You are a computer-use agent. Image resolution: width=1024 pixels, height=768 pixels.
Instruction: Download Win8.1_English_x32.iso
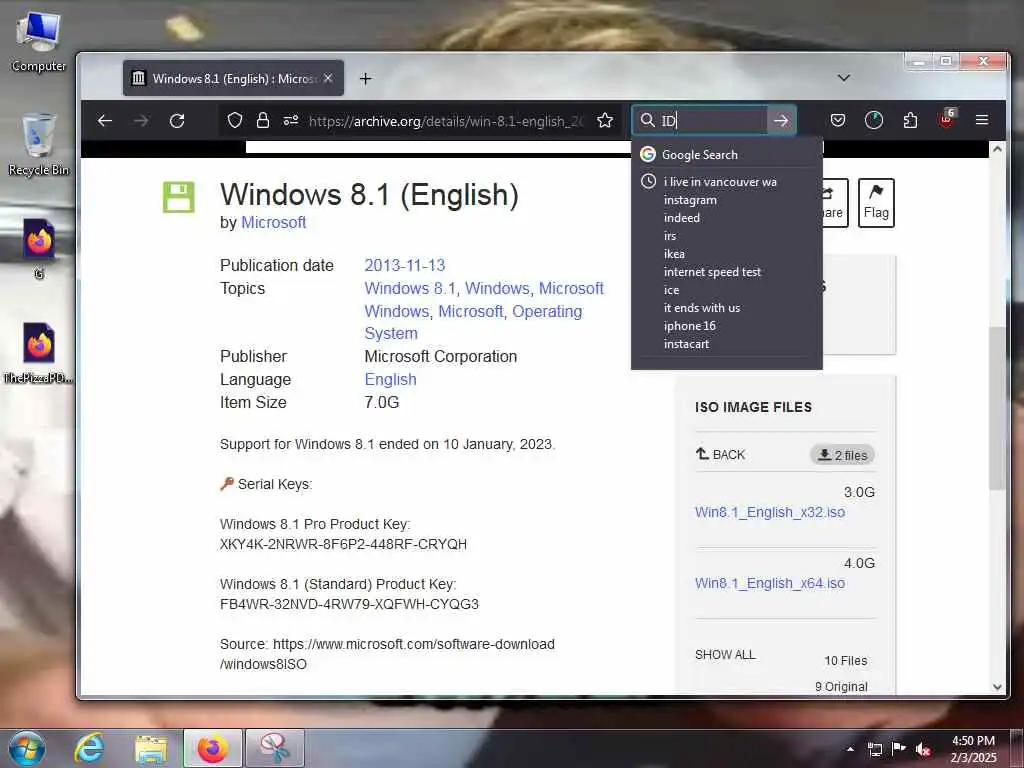(x=770, y=512)
